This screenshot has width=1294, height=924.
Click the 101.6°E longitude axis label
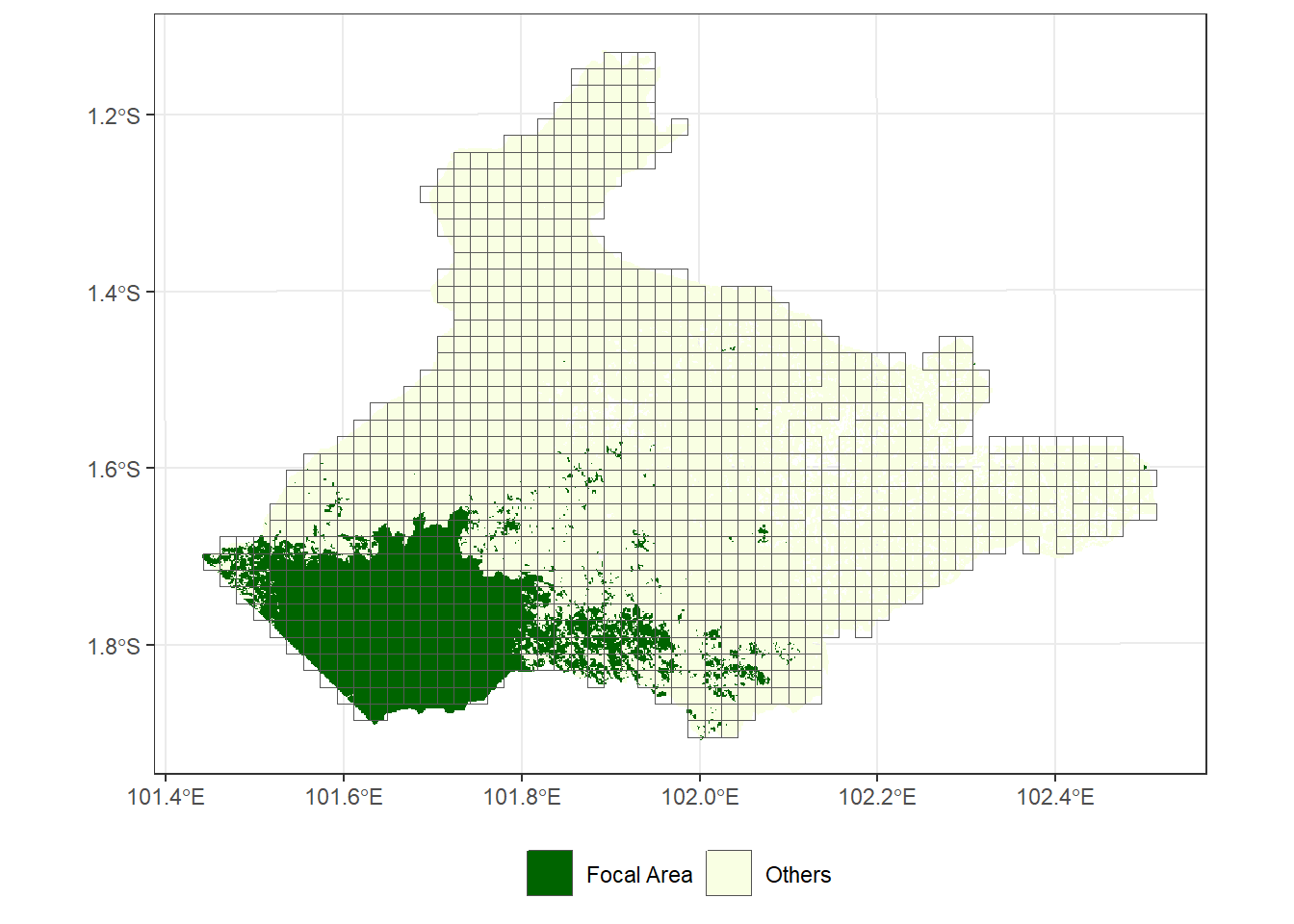pyautogui.click(x=344, y=797)
